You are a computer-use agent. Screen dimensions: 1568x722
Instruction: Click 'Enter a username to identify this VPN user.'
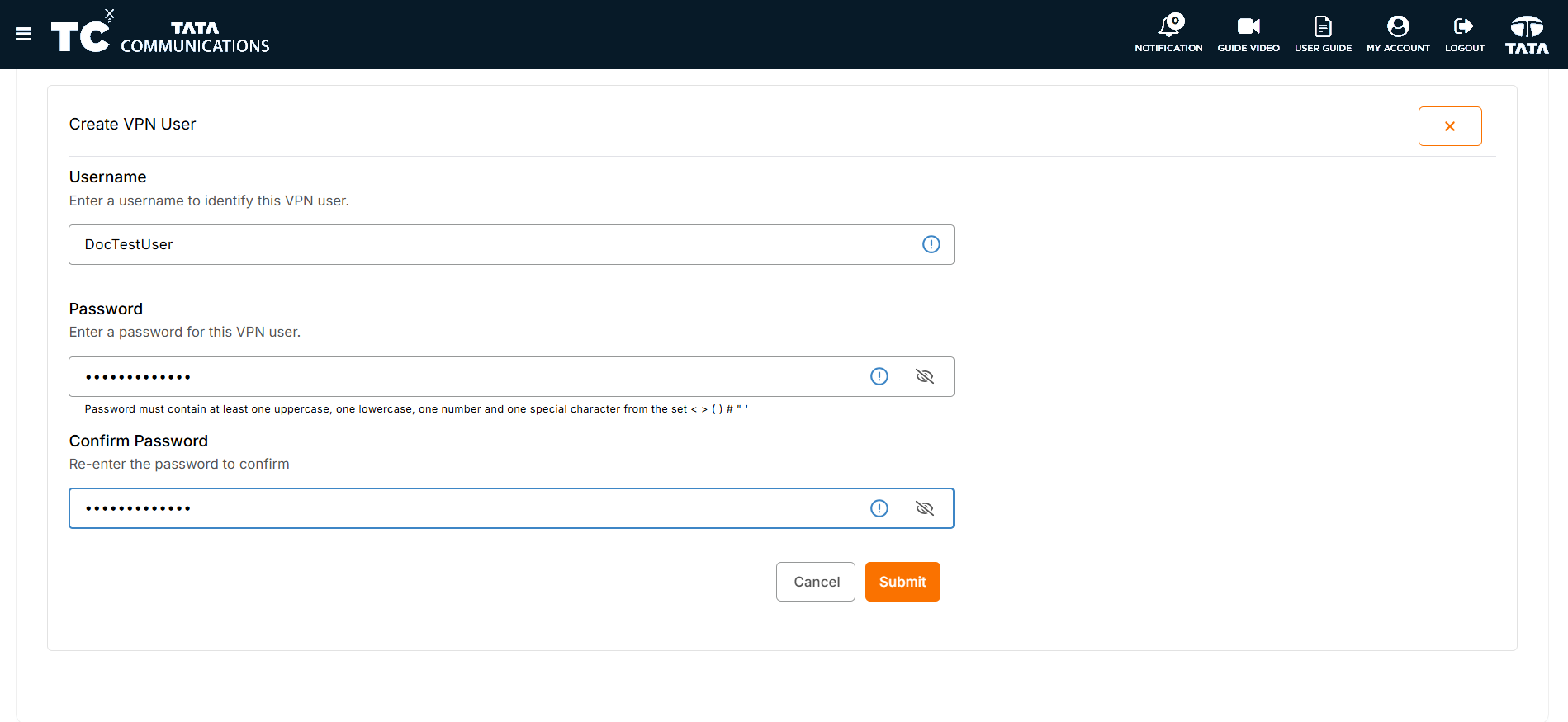coord(209,201)
